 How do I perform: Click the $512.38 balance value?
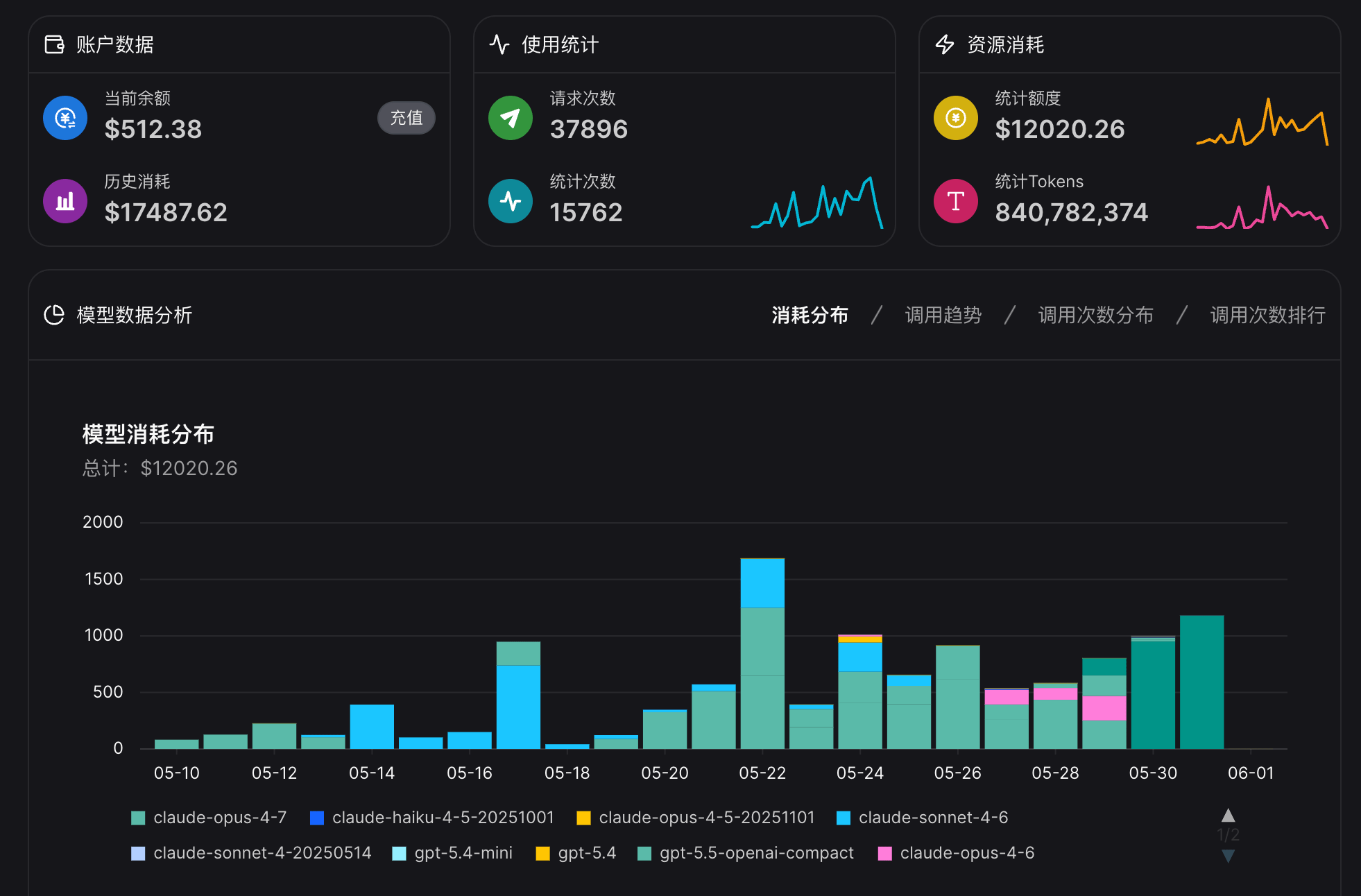[153, 129]
